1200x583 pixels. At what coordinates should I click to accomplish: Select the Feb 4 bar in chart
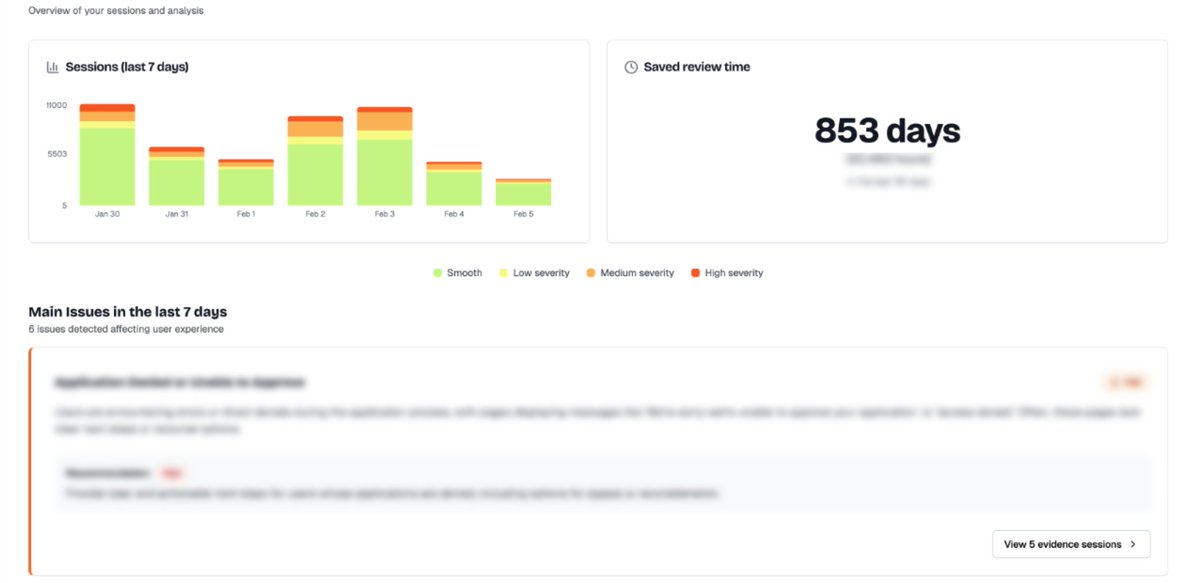(x=454, y=183)
